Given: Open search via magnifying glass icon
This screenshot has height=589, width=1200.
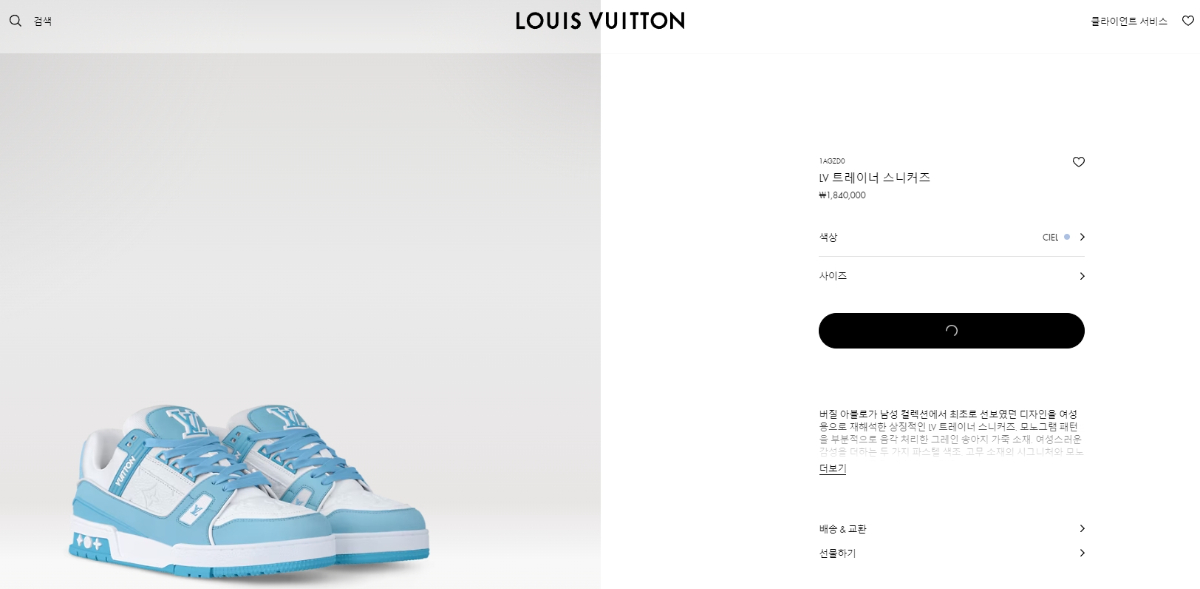Looking at the screenshot, I should coord(15,21).
